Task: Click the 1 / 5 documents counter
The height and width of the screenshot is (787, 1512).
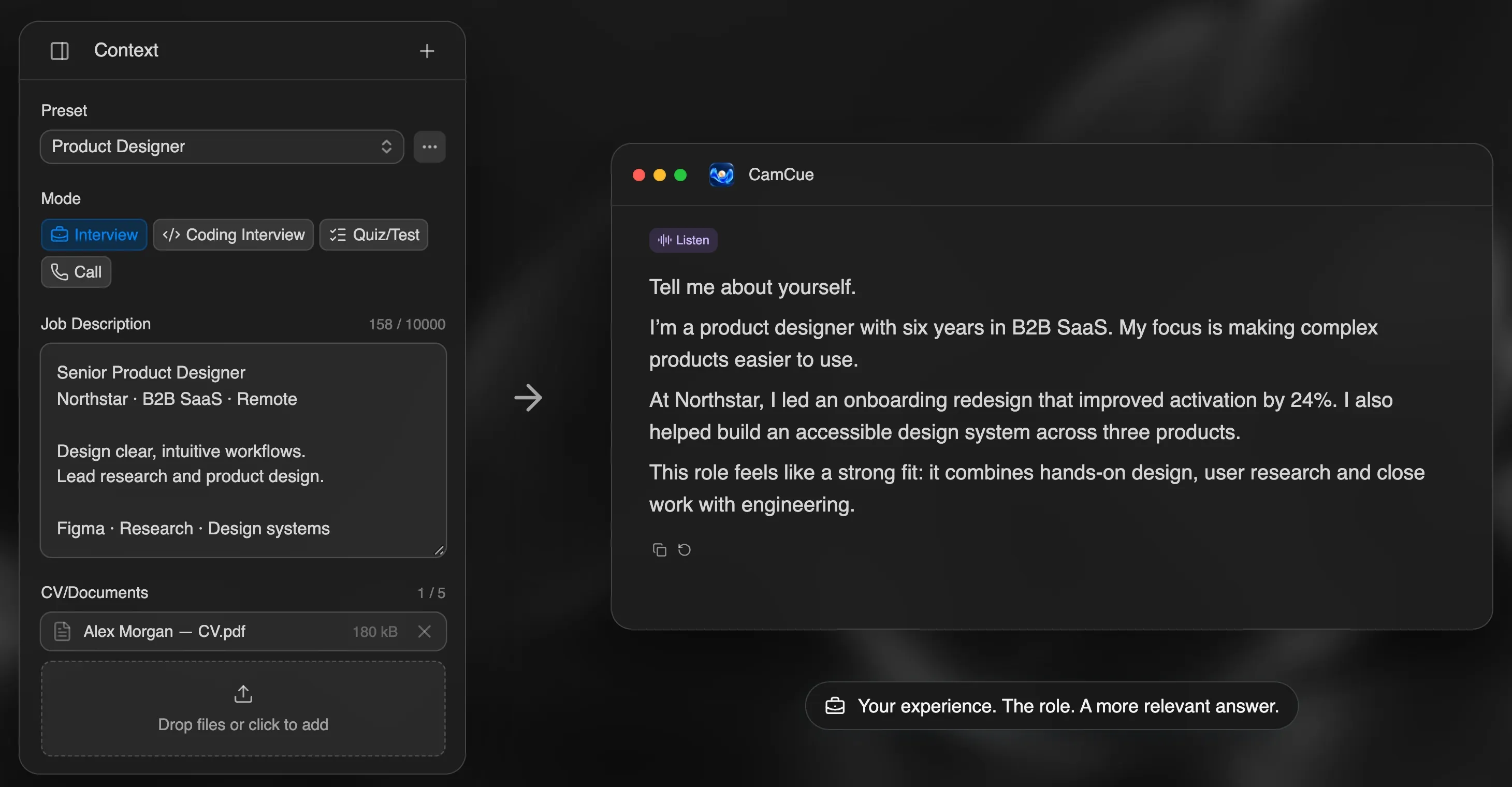Action: [431, 593]
